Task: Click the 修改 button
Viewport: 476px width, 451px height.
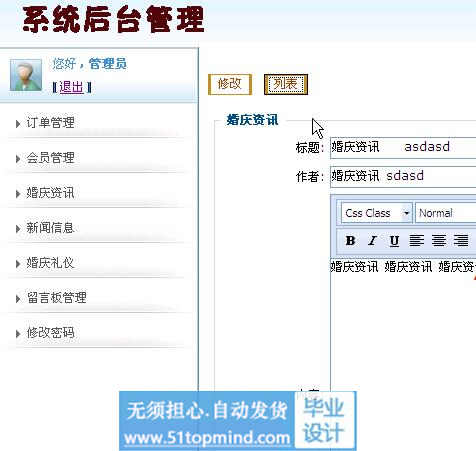Action: point(230,84)
